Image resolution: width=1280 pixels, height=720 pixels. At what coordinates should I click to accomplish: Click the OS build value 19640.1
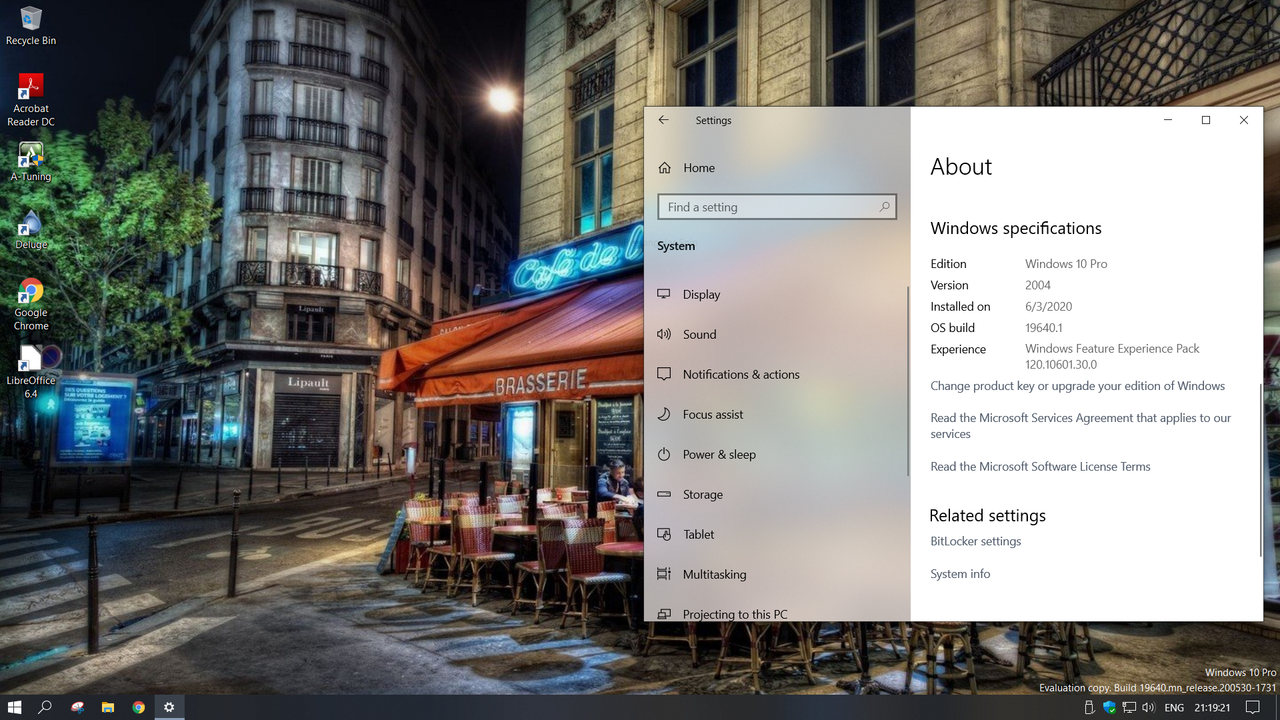point(1043,328)
